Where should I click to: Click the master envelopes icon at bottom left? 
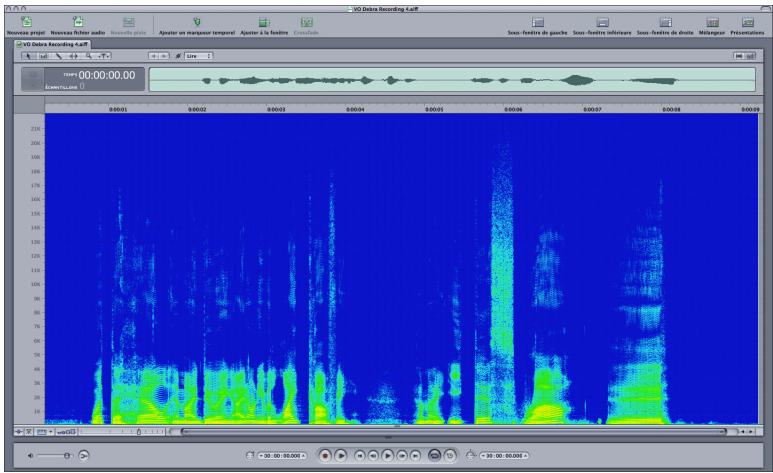[x=19, y=432]
